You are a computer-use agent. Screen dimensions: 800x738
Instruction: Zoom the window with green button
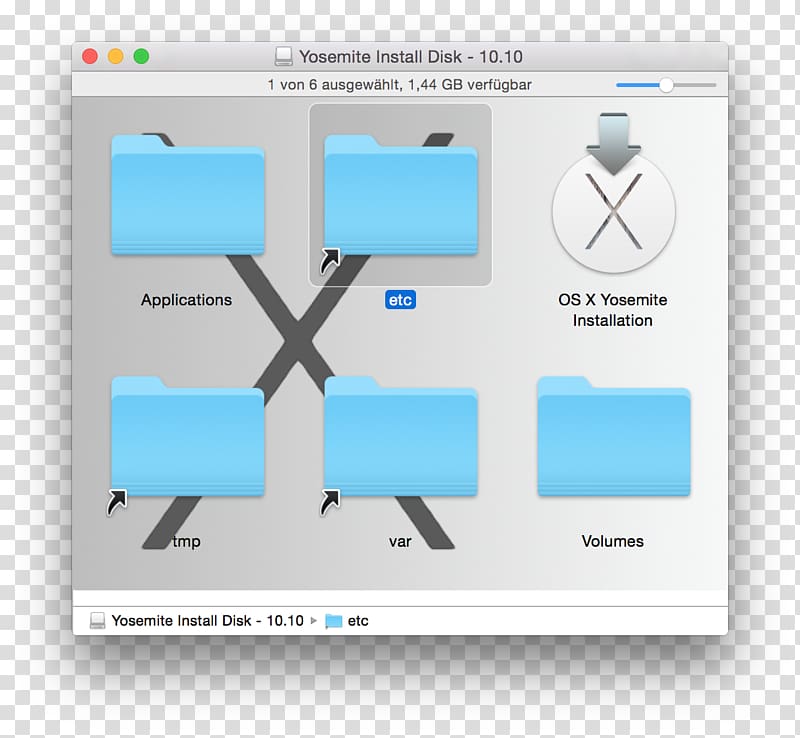pyautogui.click(x=141, y=56)
